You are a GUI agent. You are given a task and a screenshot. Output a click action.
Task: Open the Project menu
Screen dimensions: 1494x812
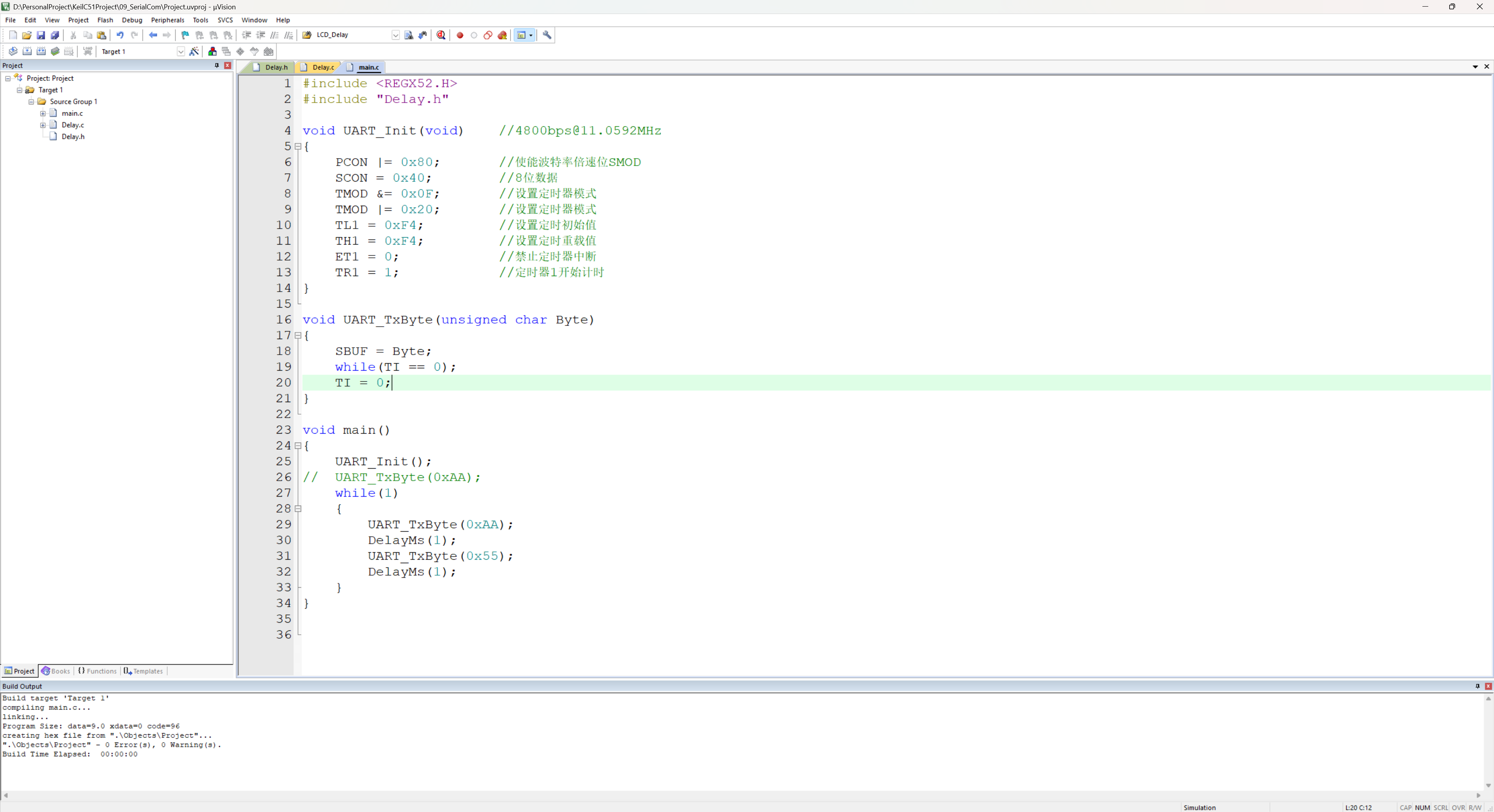click(x=78, y=20)
